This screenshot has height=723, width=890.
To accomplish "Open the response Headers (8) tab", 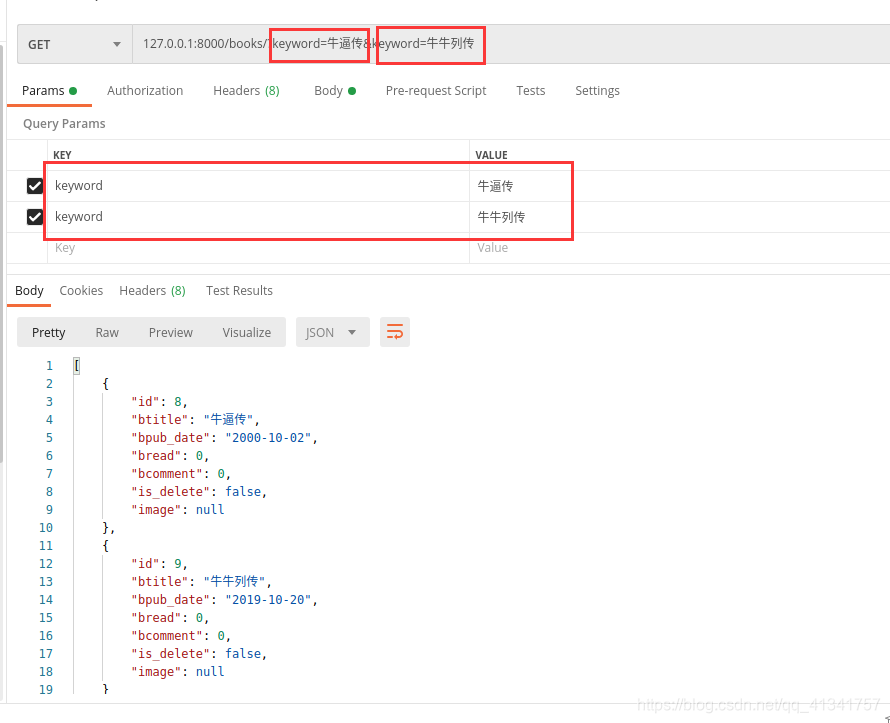I will click(152, 291).
